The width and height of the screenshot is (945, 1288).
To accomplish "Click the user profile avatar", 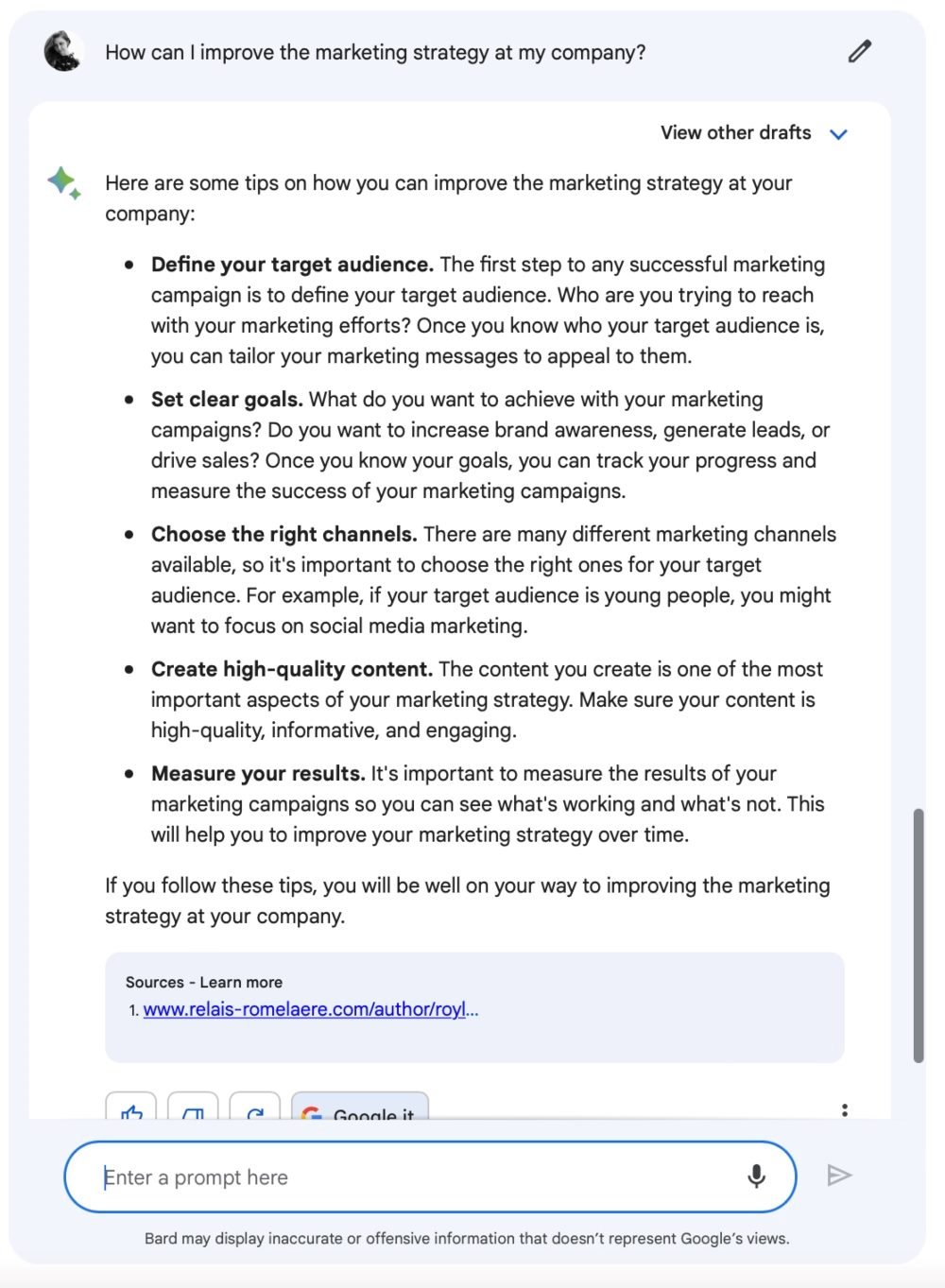I will click(x=63, y=51).
